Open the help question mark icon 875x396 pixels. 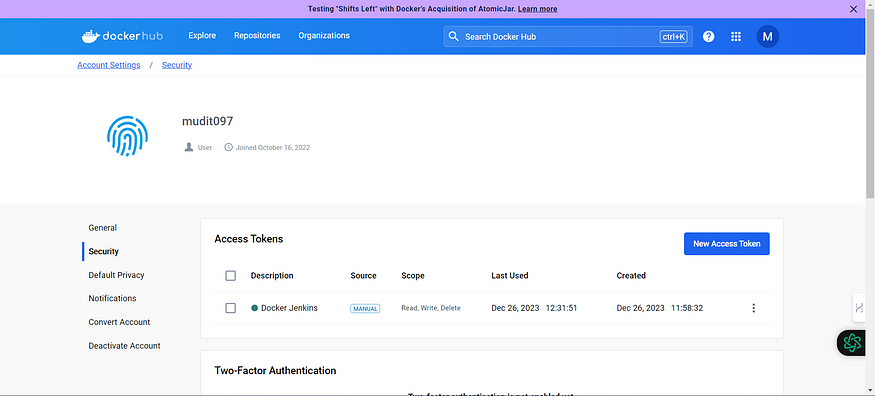tap(708, 36)
